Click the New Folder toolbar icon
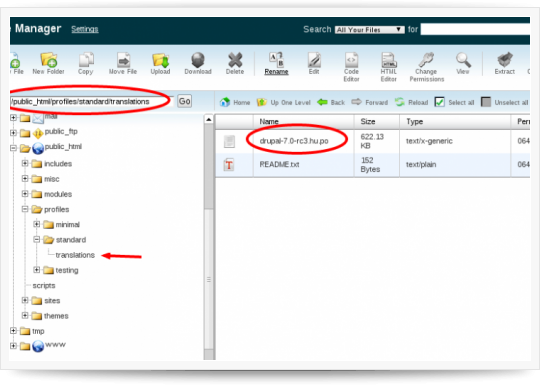 pos(49,60)
